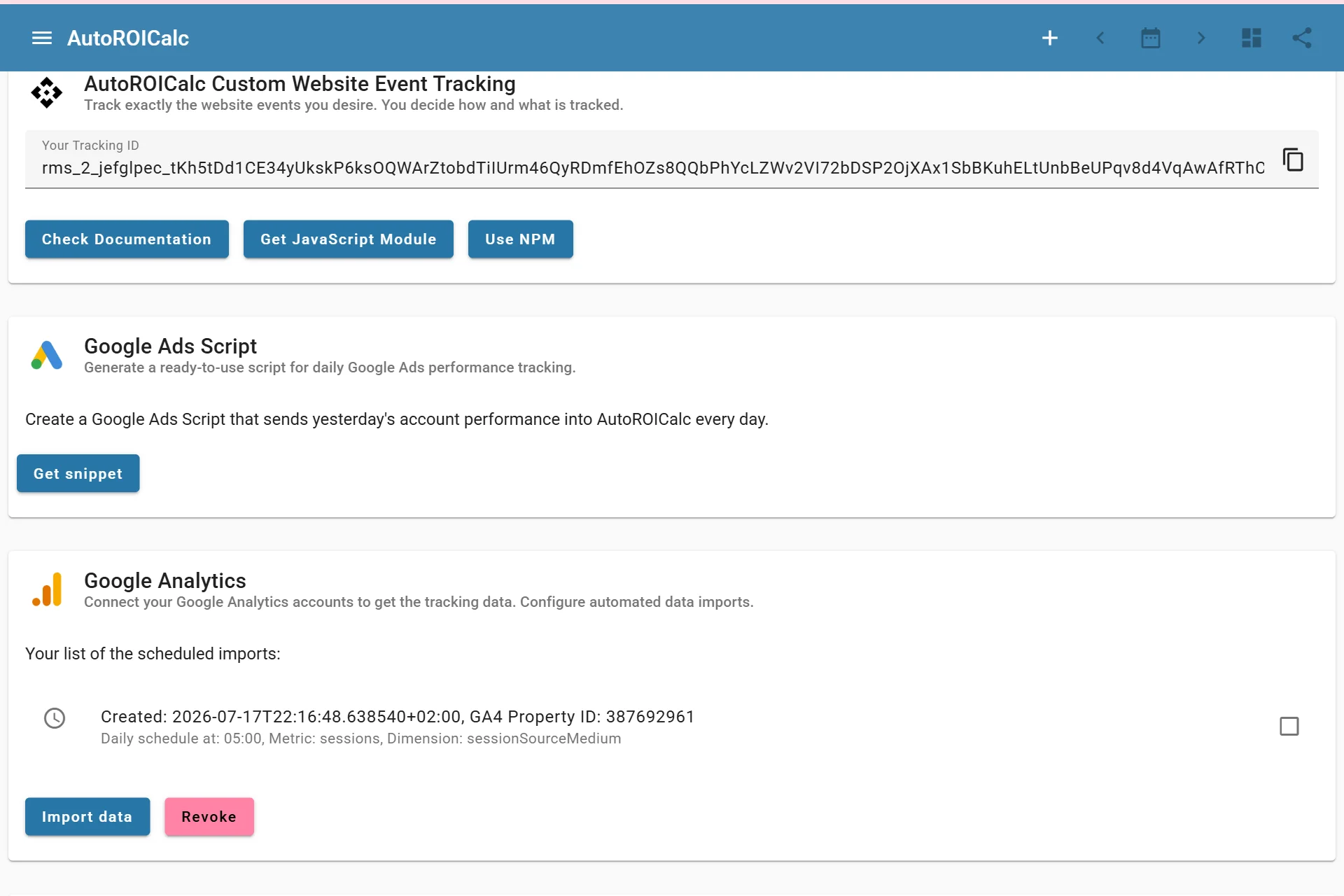Open the hamburger navigation menu
Screen dimensions: 1344x896
click(x=42, y=38)
